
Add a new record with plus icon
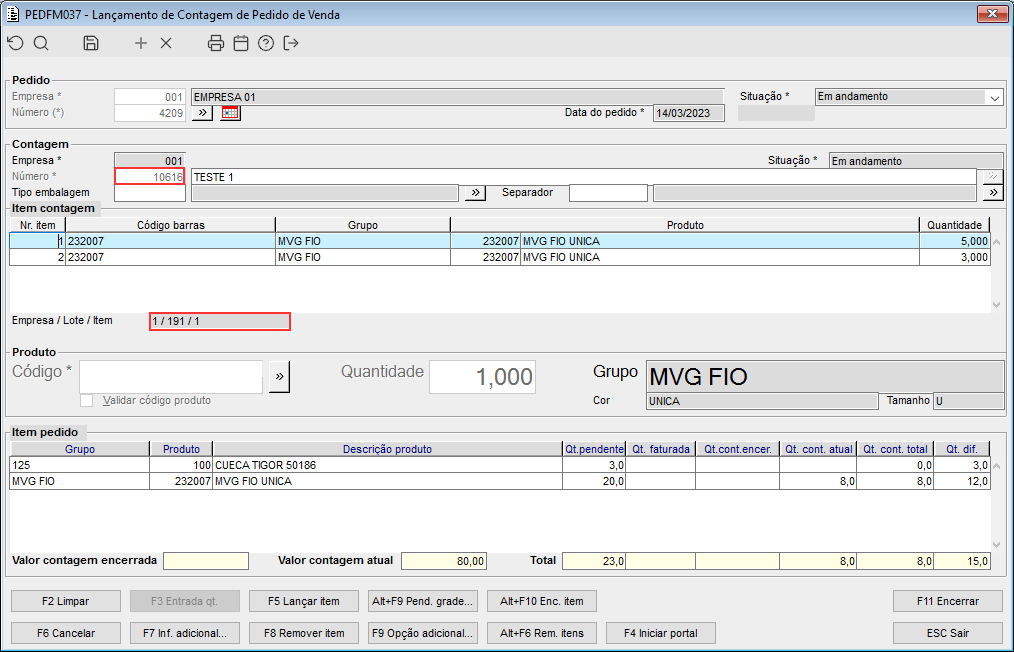click(x=141, y=43)
